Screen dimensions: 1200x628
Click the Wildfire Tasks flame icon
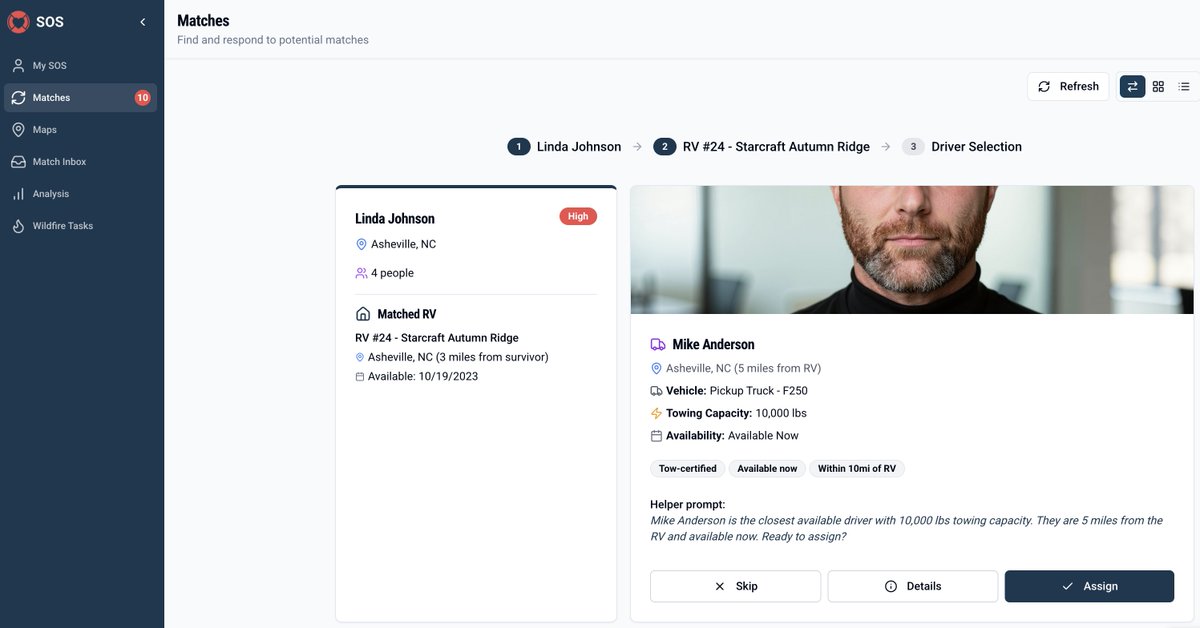pos(18,226)
